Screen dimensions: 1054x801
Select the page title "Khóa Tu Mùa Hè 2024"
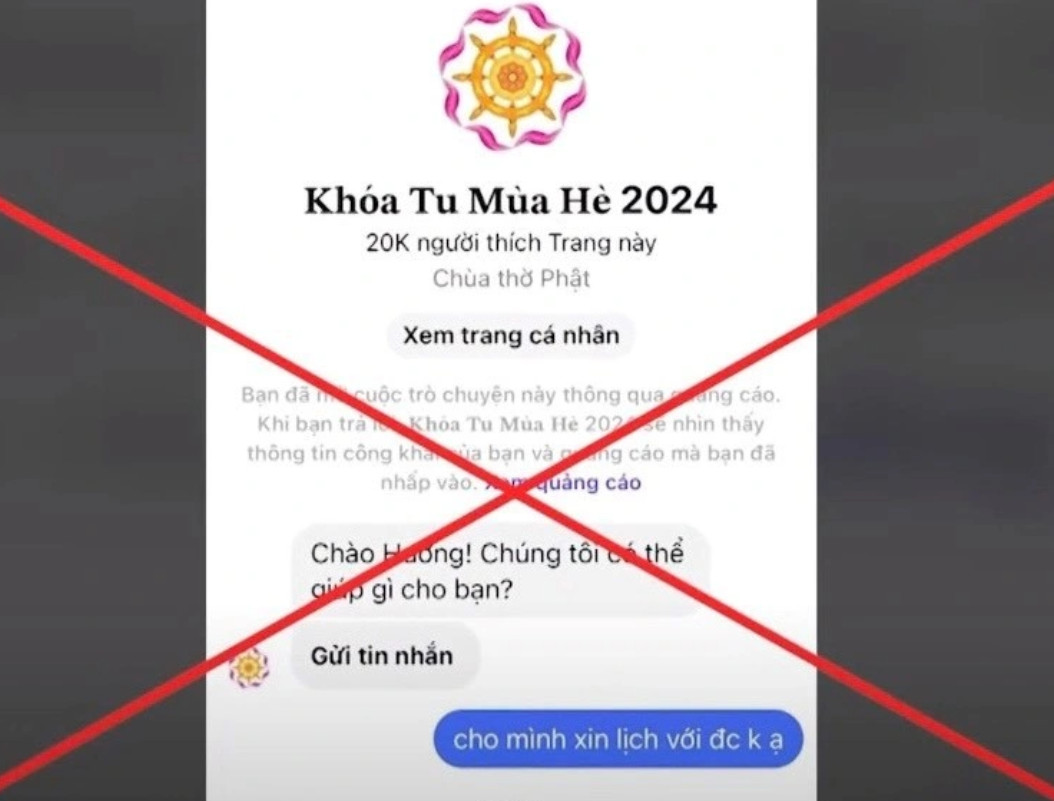click(511, 200)
